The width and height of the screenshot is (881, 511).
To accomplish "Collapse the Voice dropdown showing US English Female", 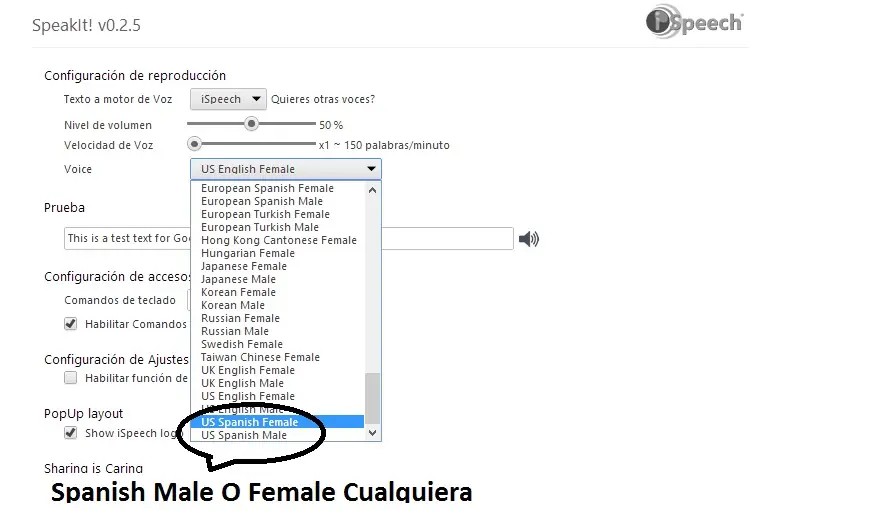I will pyautogui.click(x=286, y=169).
